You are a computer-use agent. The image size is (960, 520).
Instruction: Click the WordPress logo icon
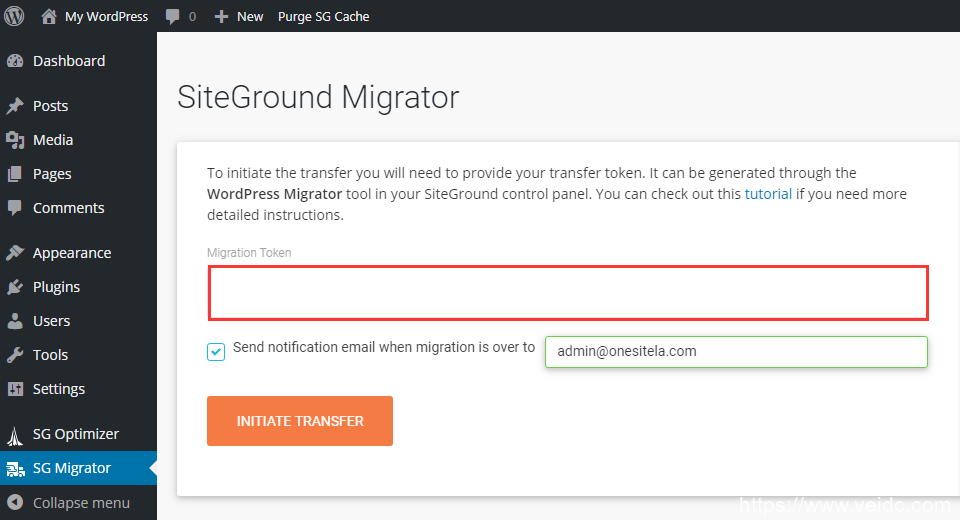click(x=14, y=16)
